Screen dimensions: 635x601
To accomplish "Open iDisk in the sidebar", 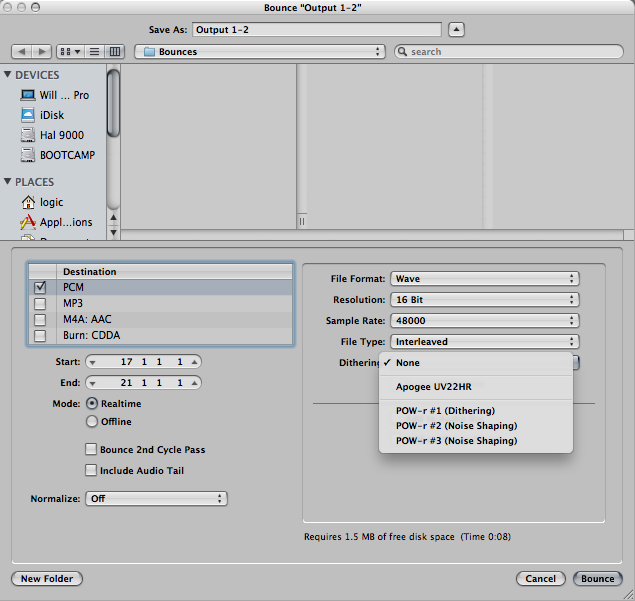I will (43, 115).
